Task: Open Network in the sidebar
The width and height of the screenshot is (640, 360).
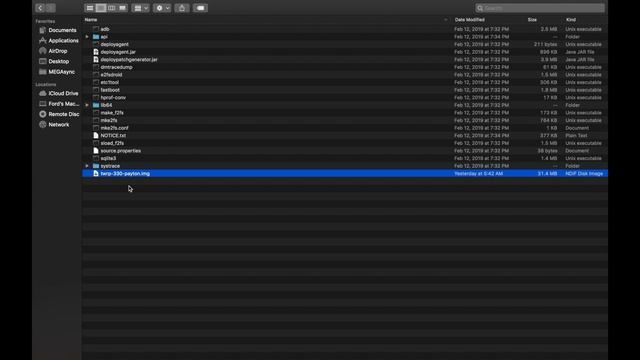Action: click(x=58, y=124)
